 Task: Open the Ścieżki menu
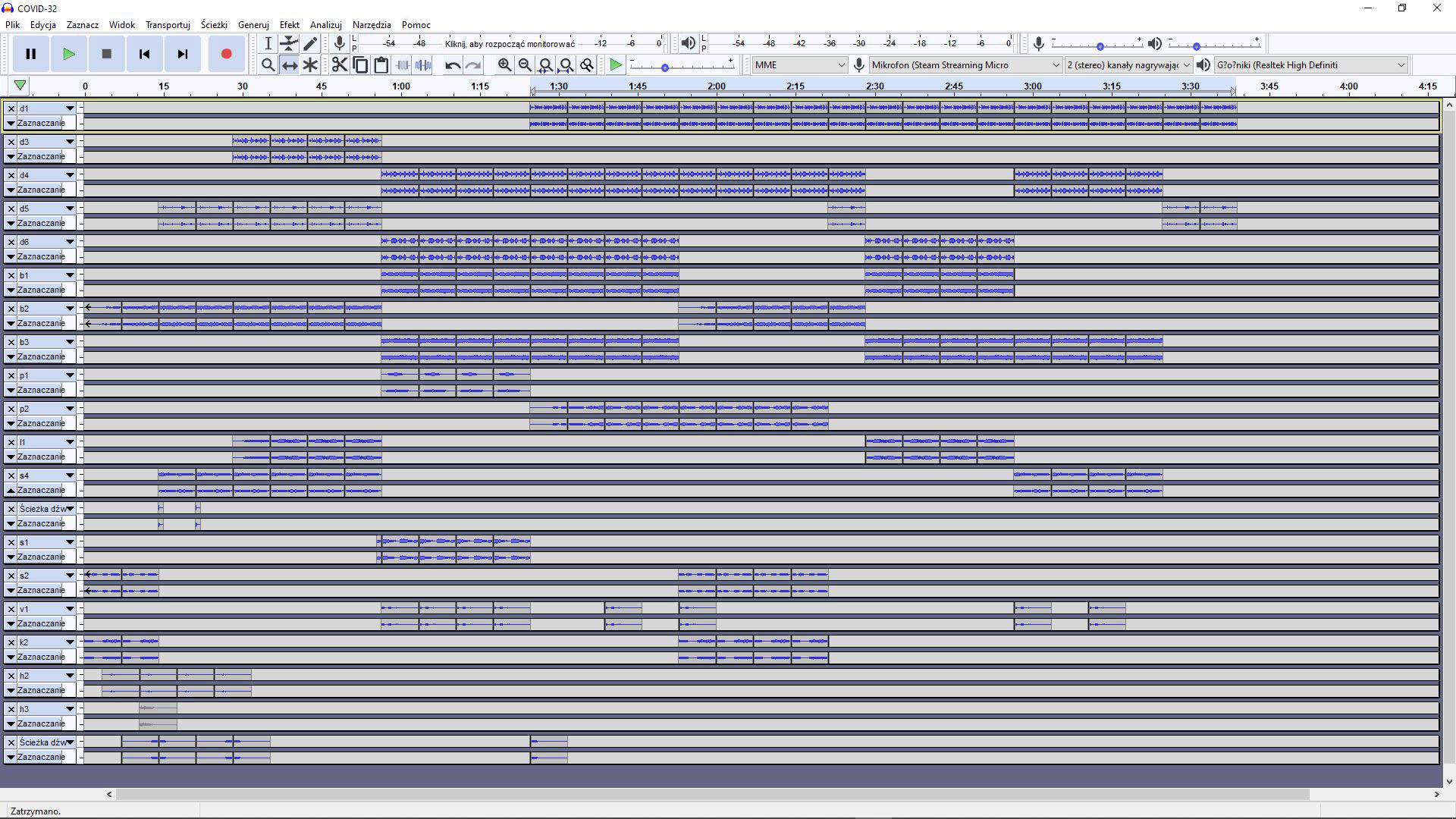214,25
